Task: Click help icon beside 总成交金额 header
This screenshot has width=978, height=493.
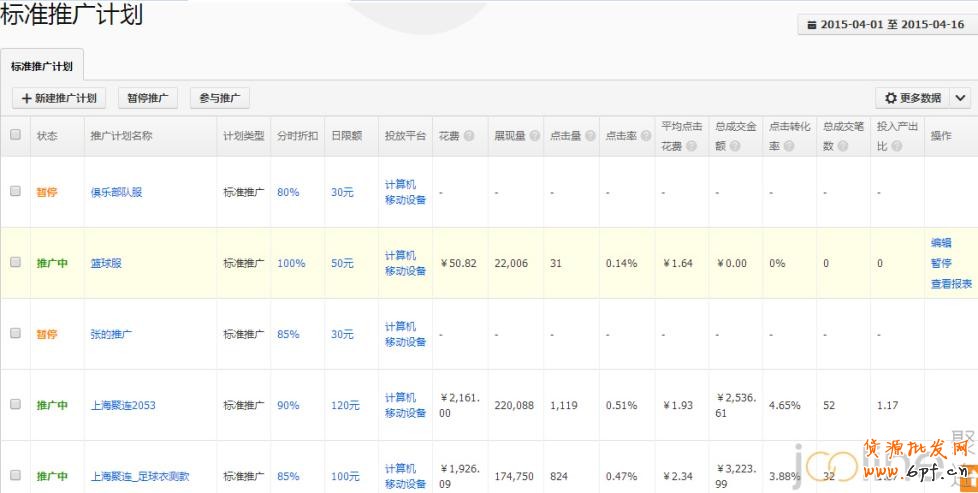Action: pos(736,146)
